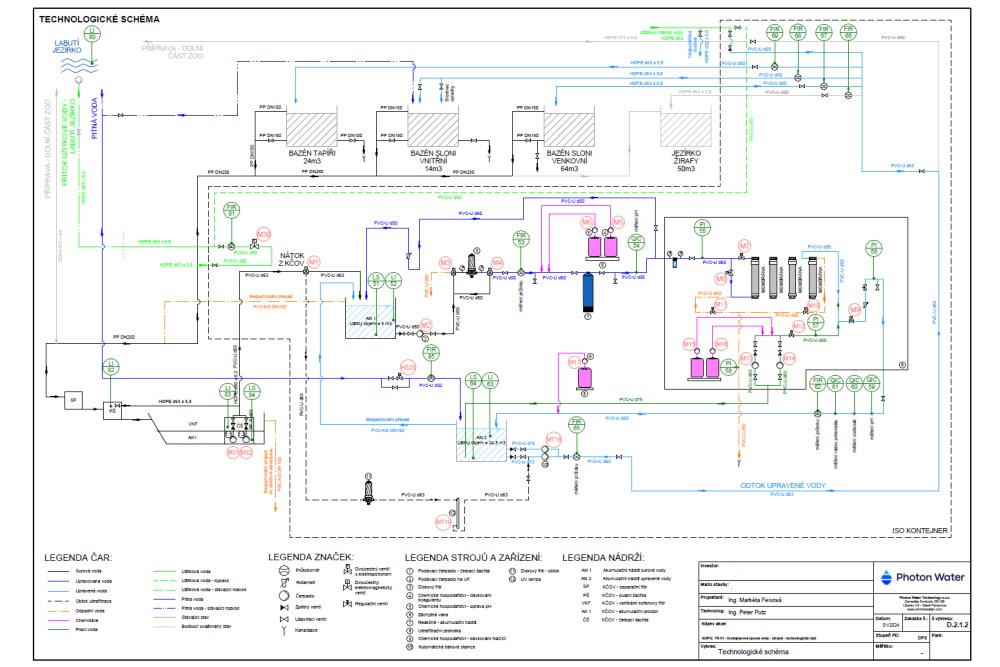
Task: Select the FIR 81 flow instrument circle
Action: tap(232, 211)
